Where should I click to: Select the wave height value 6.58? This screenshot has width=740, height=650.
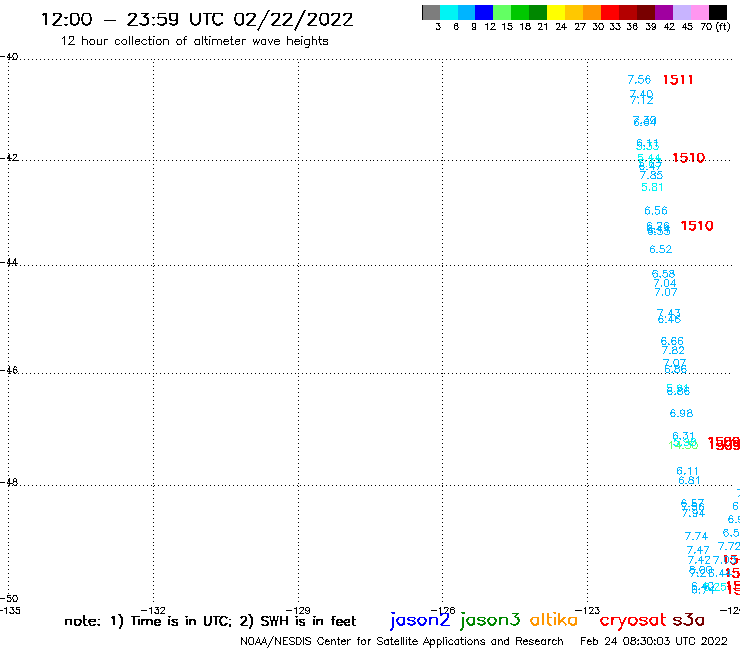[664, 274]
